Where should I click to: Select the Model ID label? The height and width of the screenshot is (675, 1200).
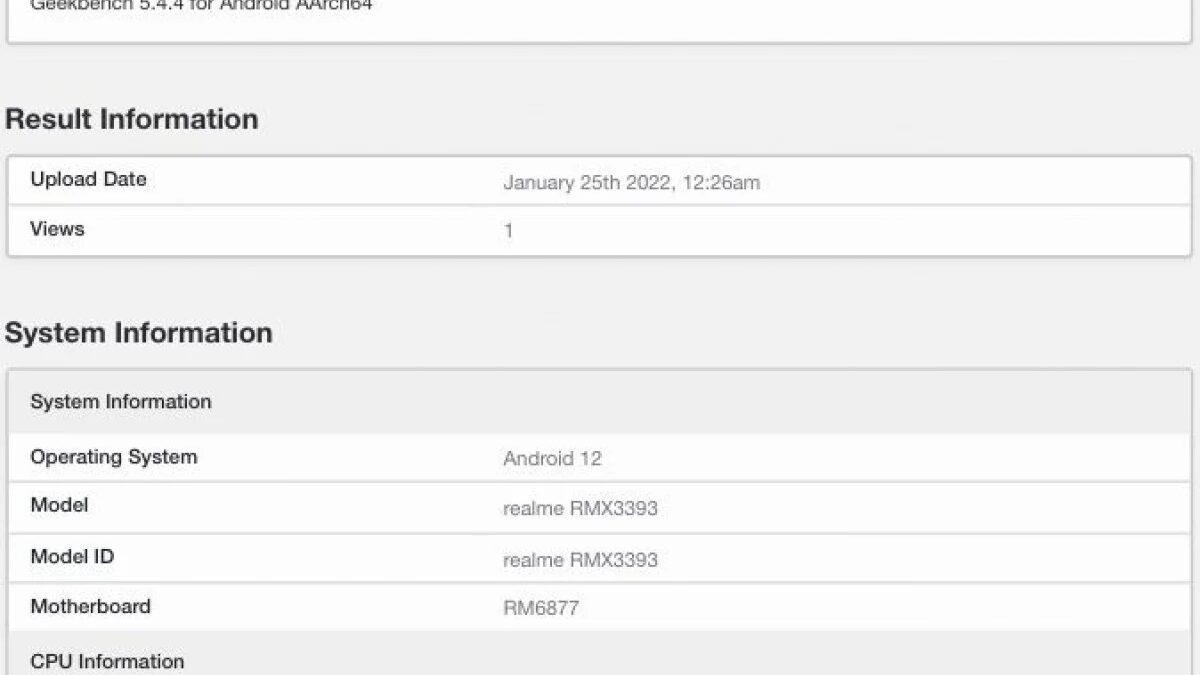(72, 556)
